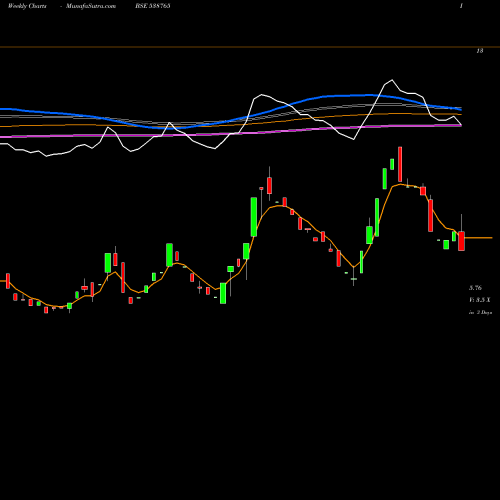Image resolution: width=500 pixels, height=500 pixels.
Task: Click the "V: 3.5 X" volume label
Action: point(480,300)
